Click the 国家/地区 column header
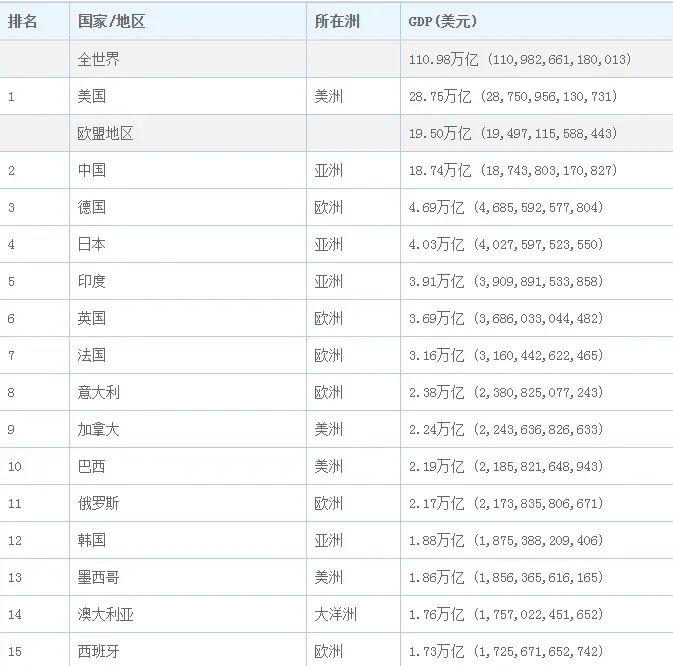Image resolution: width=673 pixels, height=666 pixels. 112,21
